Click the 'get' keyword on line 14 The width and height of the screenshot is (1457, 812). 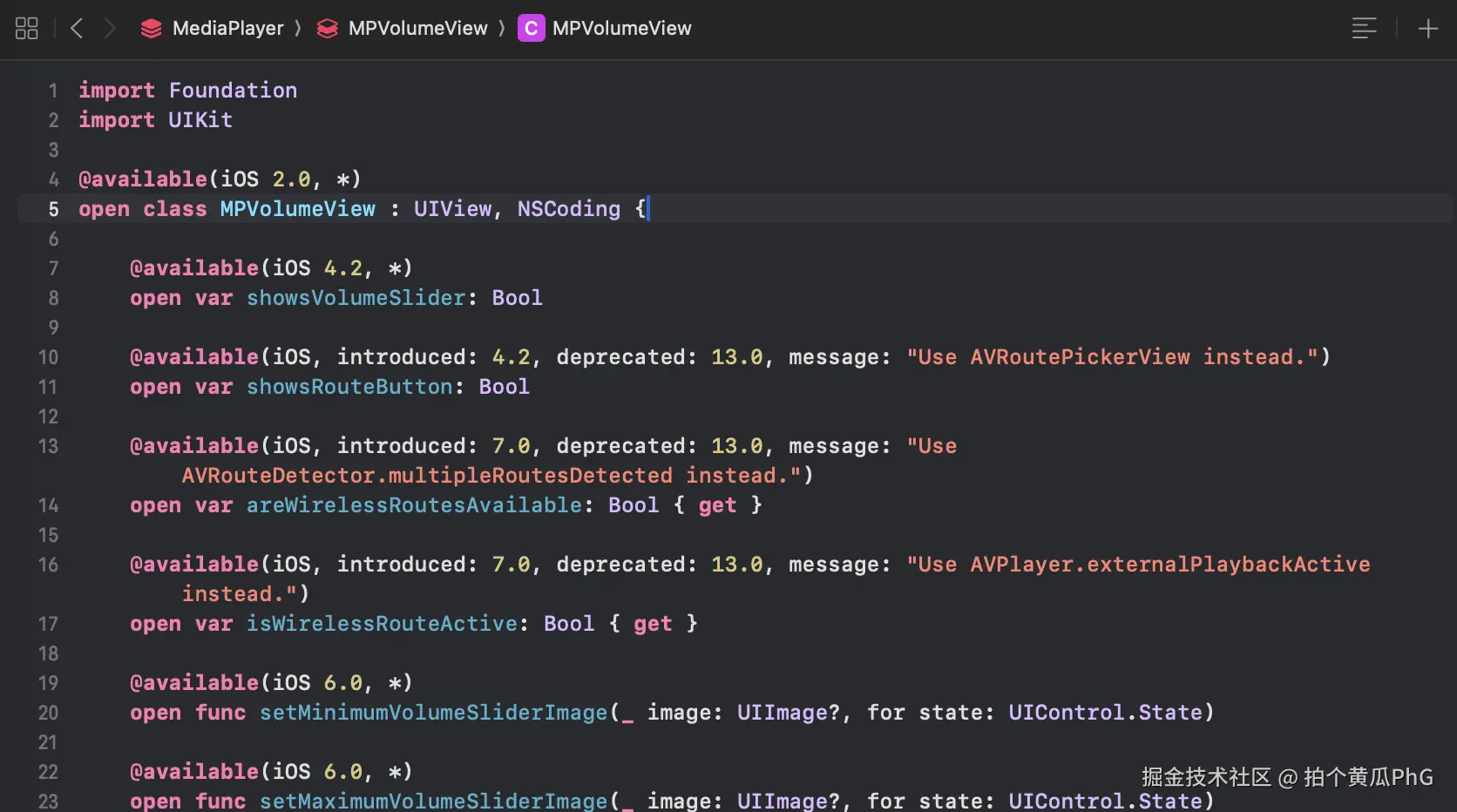[x=717, y=505]
